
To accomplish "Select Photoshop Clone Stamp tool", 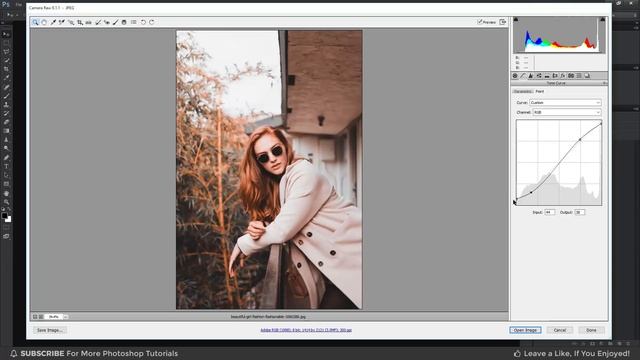I will tap(6, 104).
